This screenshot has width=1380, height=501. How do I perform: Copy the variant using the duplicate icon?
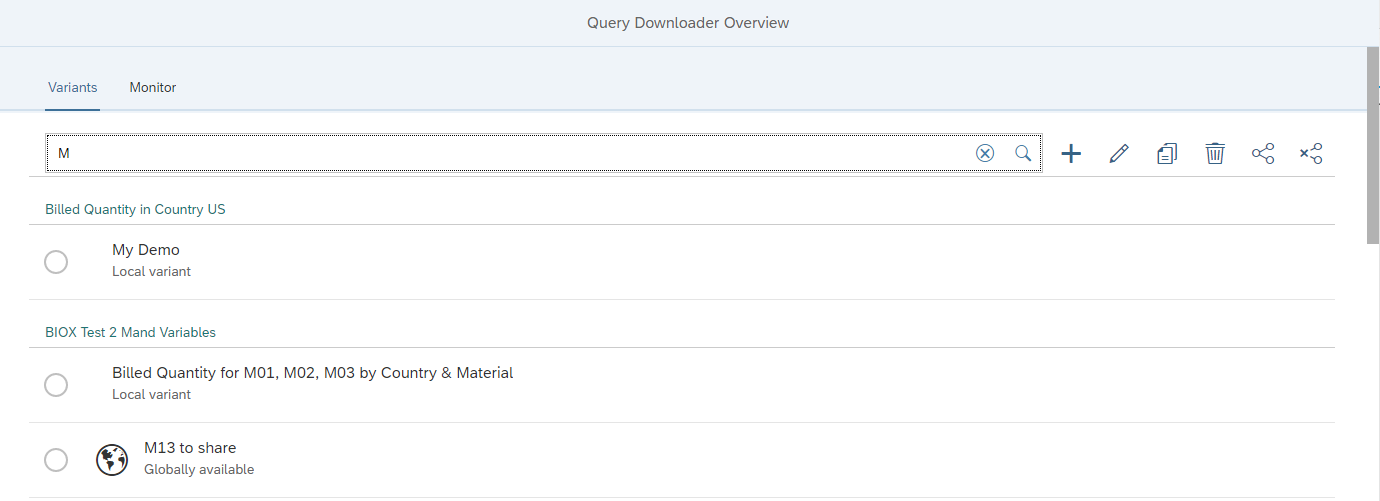click(1167, 153)
